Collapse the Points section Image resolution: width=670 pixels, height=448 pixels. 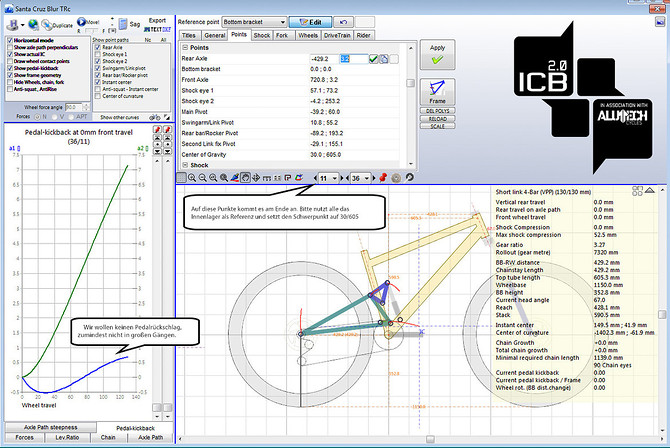click(185, 47)
